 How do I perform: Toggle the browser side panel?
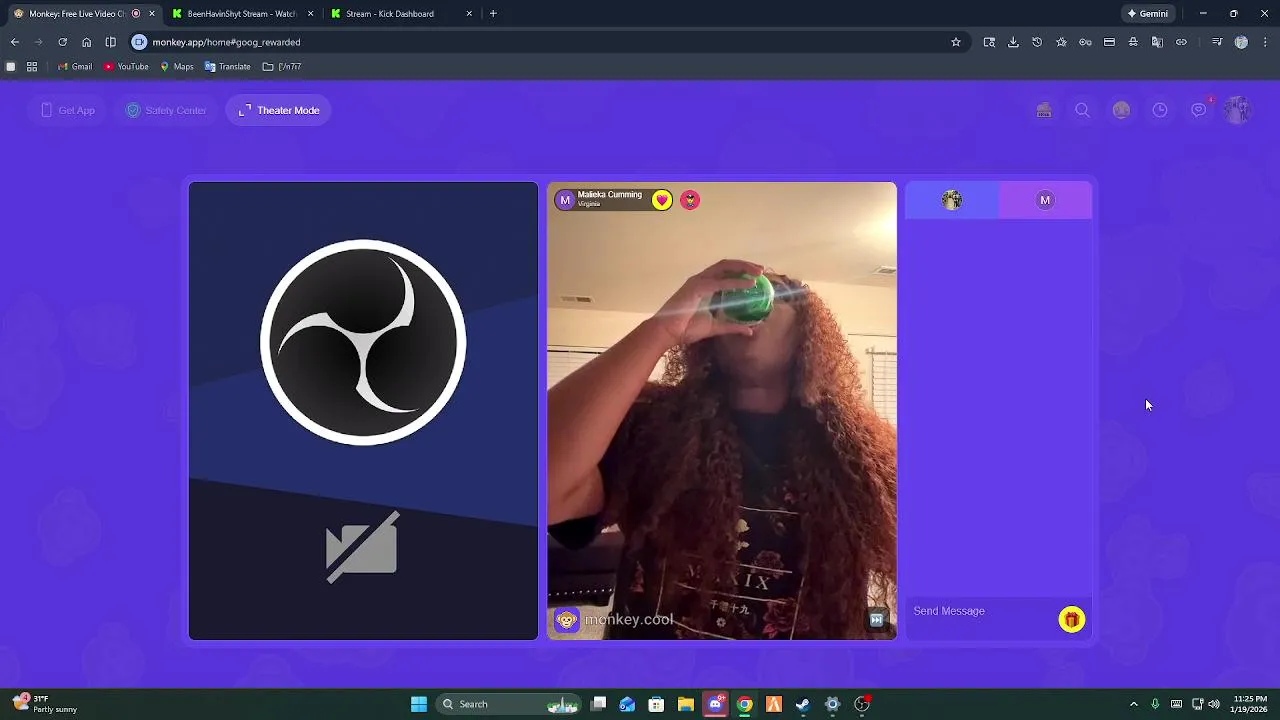[x=110, y=42]
